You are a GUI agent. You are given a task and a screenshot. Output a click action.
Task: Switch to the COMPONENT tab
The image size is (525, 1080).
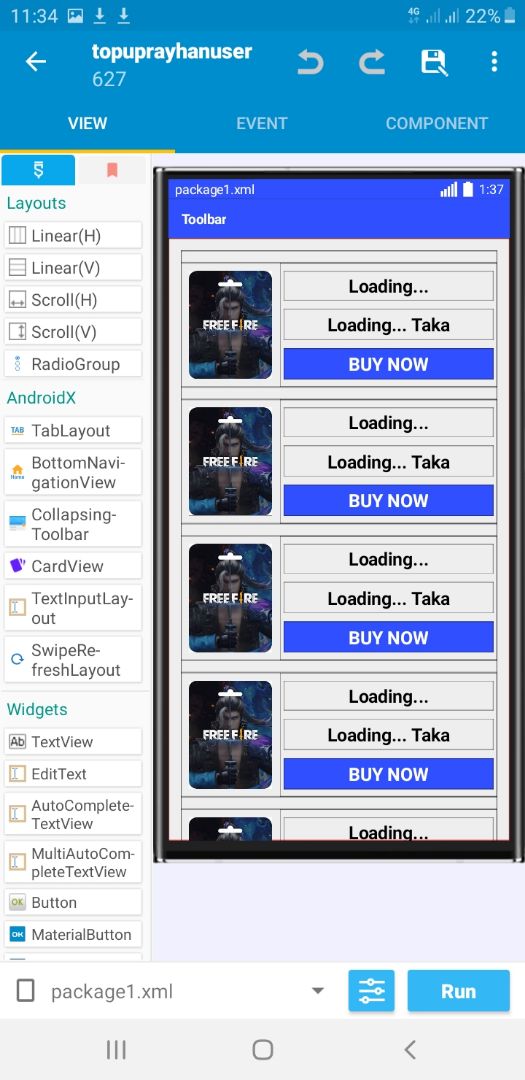[437, 123]
